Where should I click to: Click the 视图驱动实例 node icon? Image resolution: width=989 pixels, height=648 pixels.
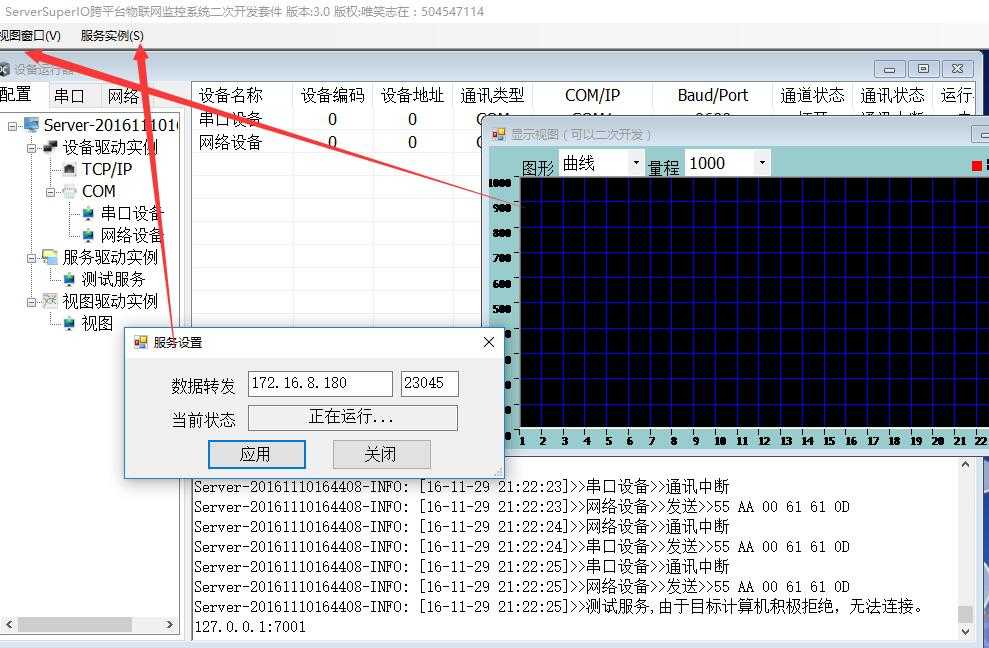point(50,300)
